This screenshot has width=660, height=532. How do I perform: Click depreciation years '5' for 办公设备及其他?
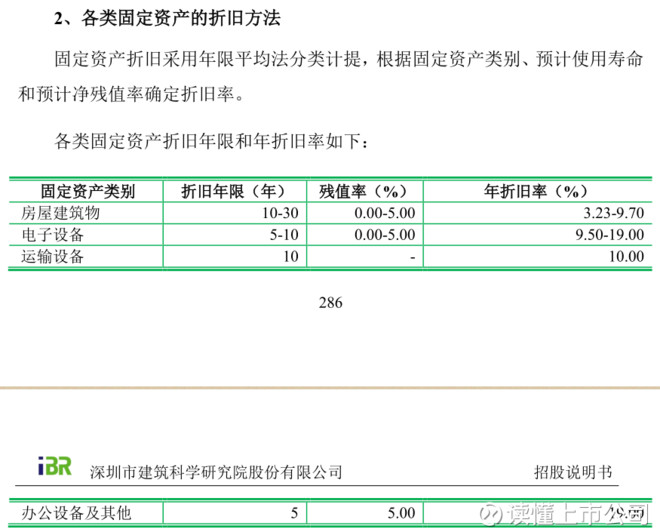294,513
